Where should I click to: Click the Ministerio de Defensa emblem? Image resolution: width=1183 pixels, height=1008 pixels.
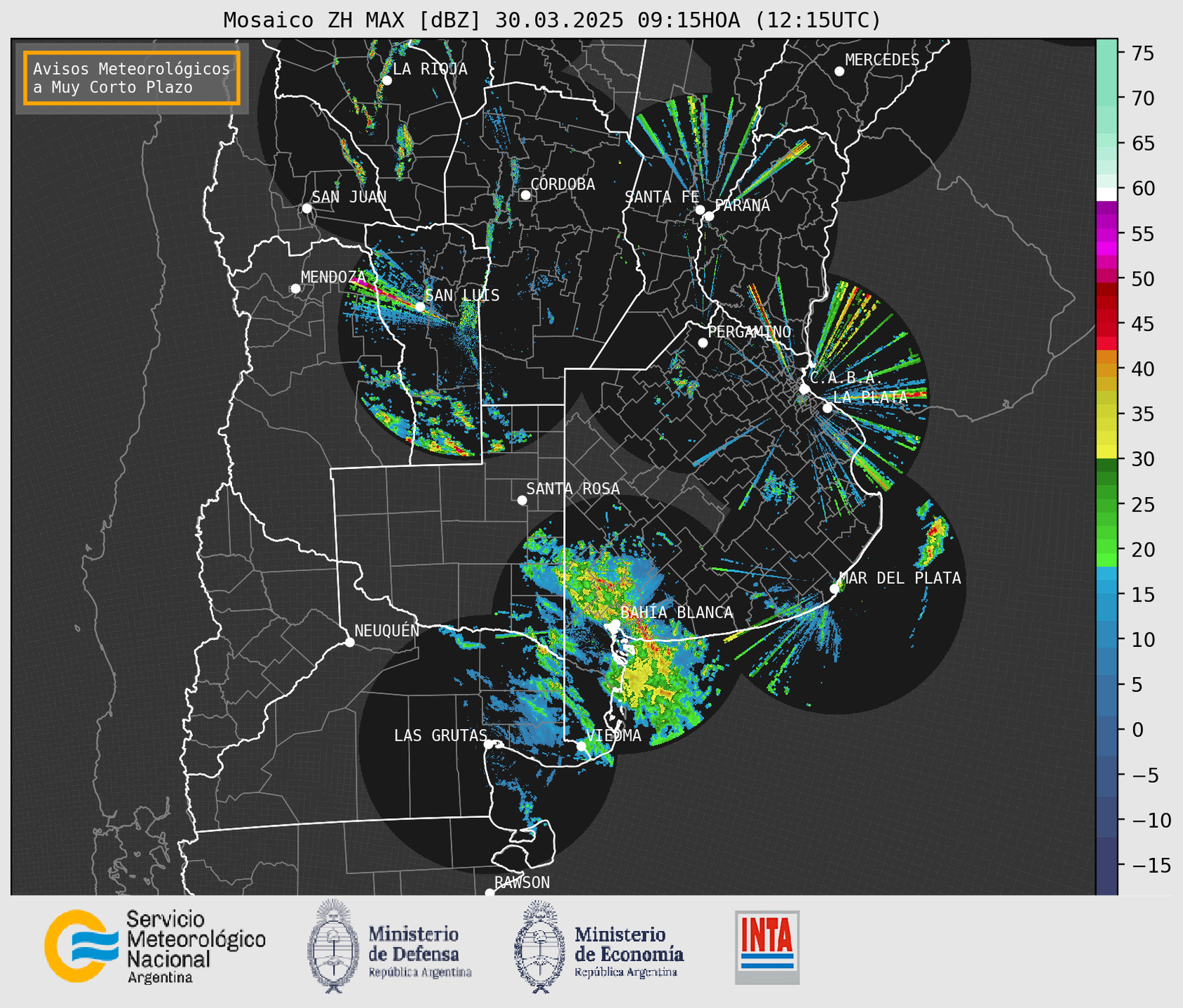tap(333, 946)
